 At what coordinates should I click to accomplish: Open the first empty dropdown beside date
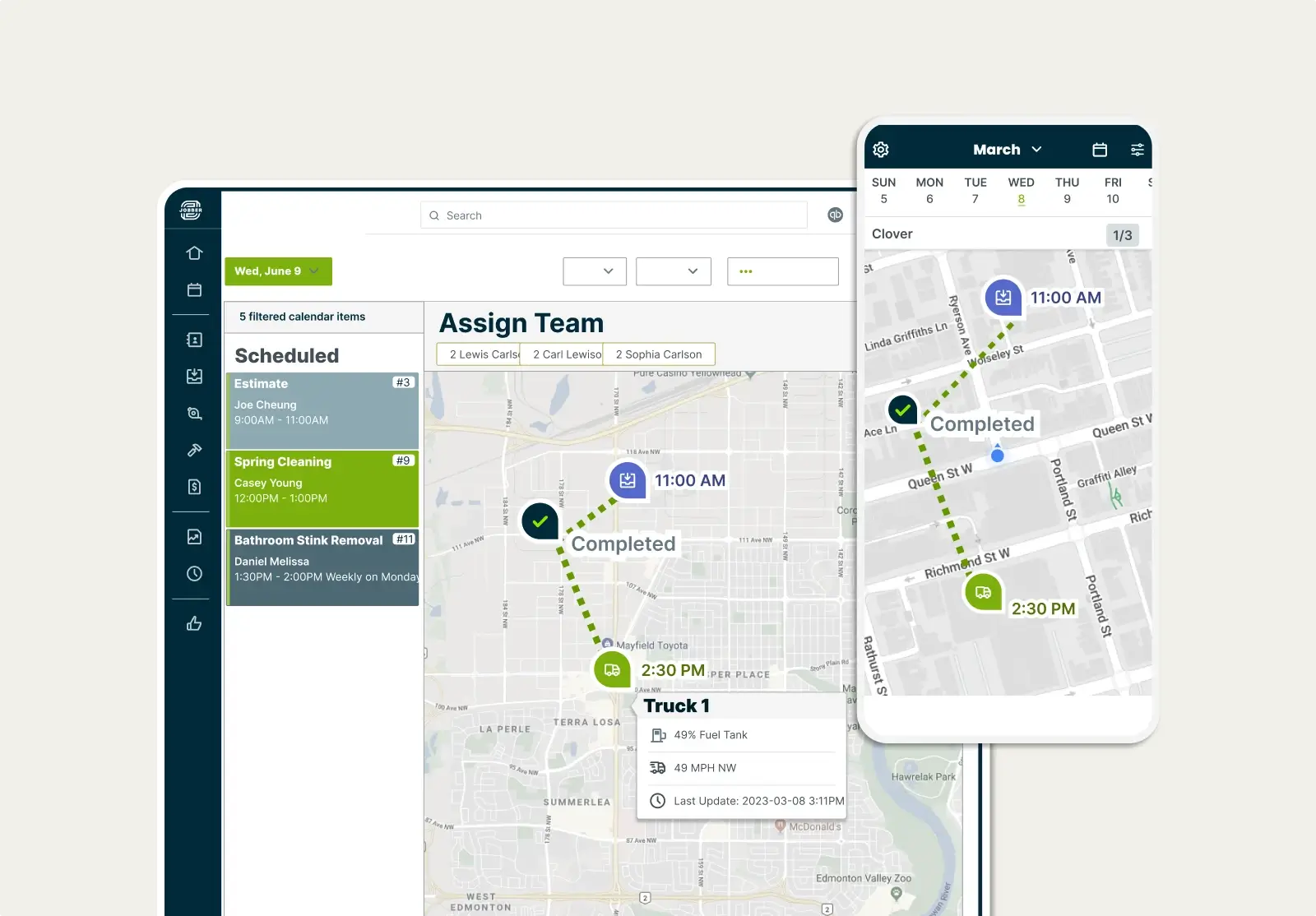[595, 271]
